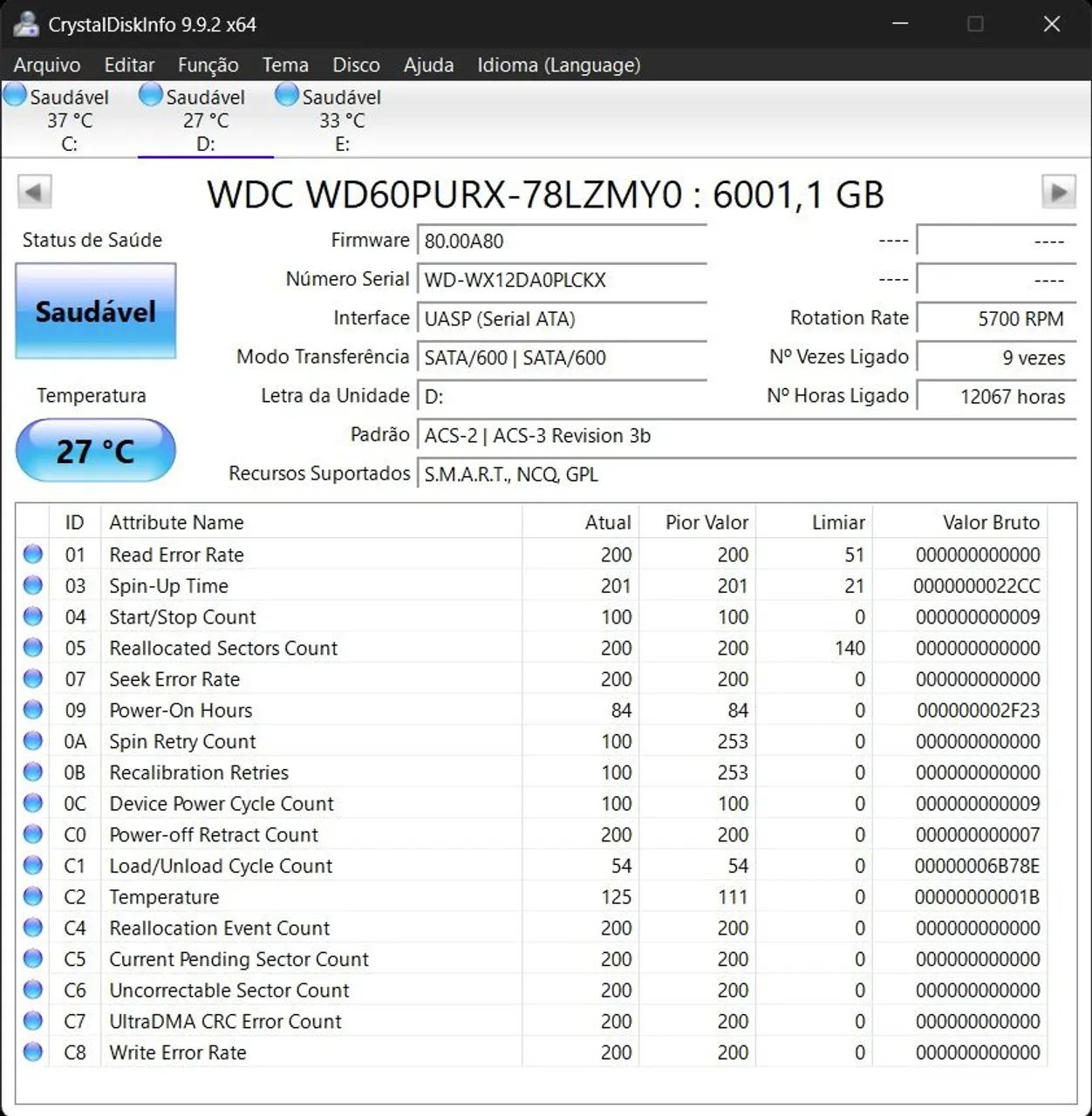1092x1116 pixels.
Task: Click status circle for Uncorrectable Sector Count
Action: (33, 990)
